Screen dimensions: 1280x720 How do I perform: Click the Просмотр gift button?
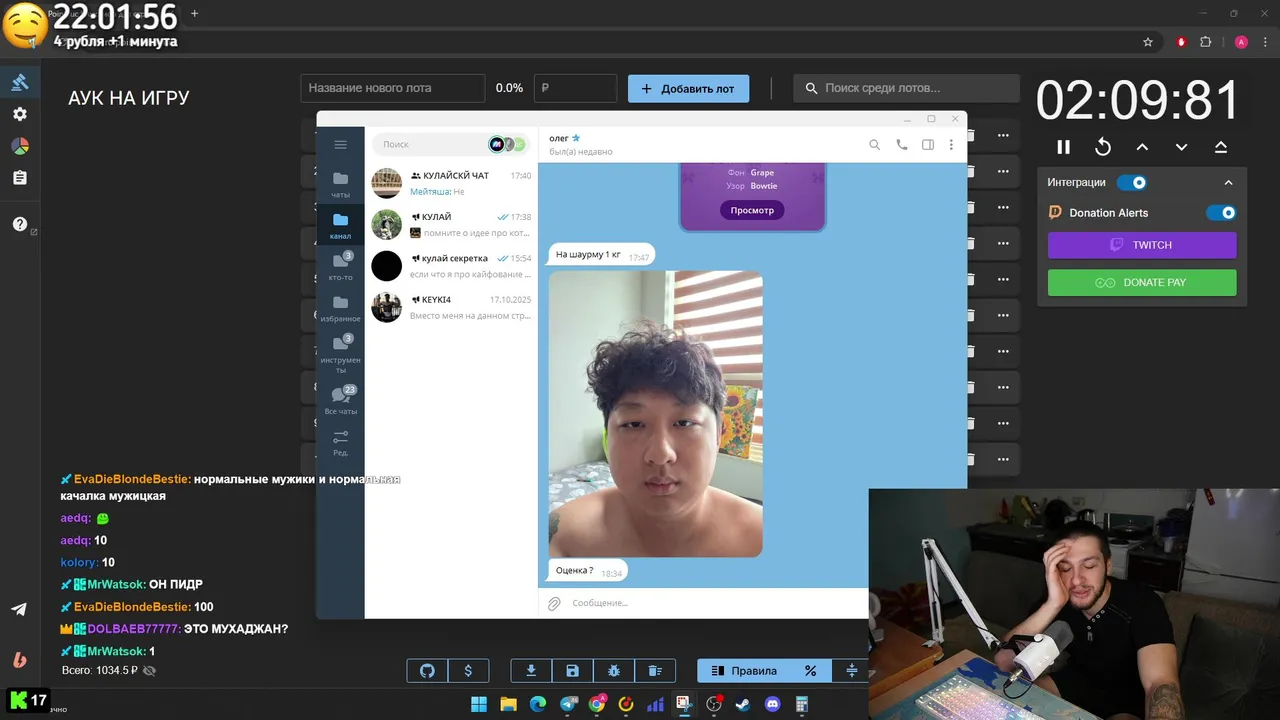(752, 210)
